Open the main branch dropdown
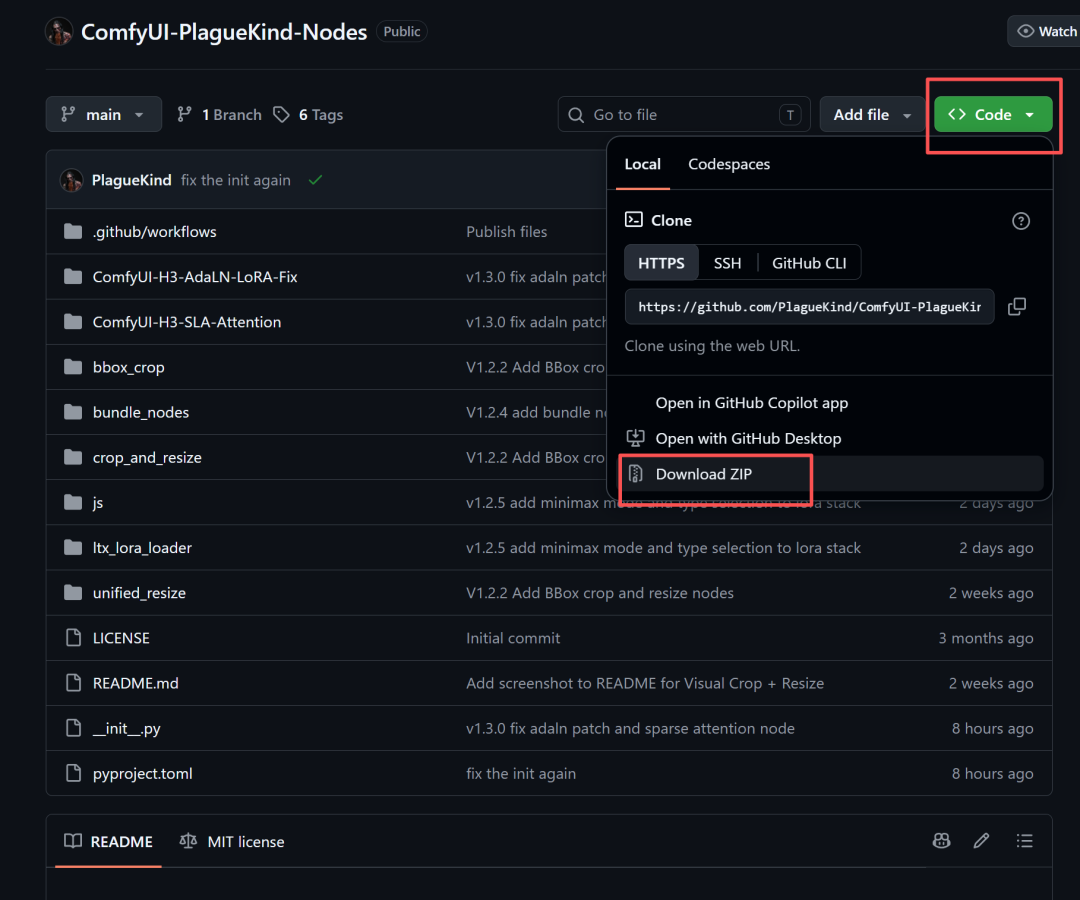The width and height of the screenshot is (1080, 900). click(x=103, y=114)
